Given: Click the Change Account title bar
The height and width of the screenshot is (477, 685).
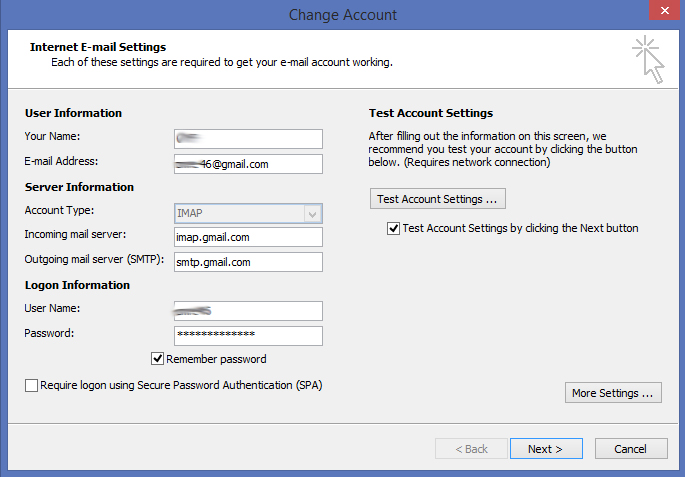Looking at the screenshot, I should pos(342,14).
